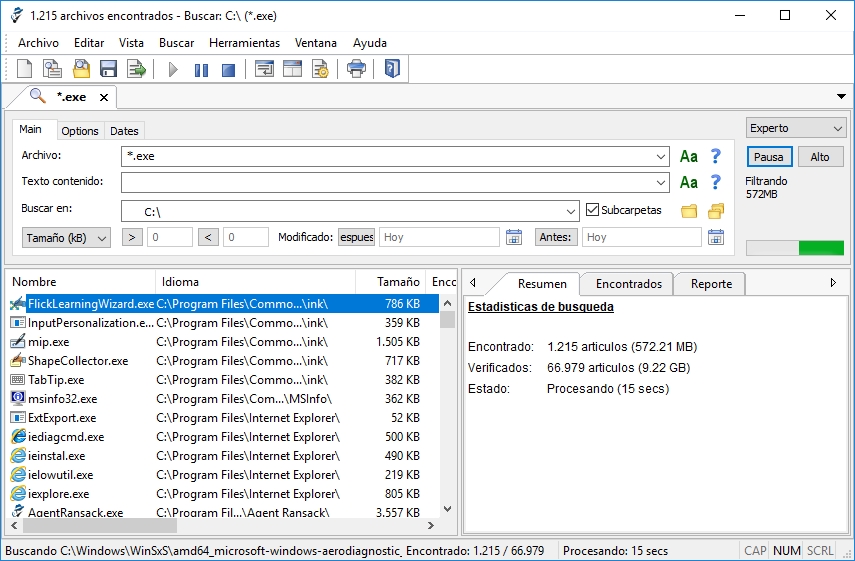The height and width of the screenshot is (561, 855).
Task: Click the iexplore.exe Internet Explorer icon
Action: 18,493
